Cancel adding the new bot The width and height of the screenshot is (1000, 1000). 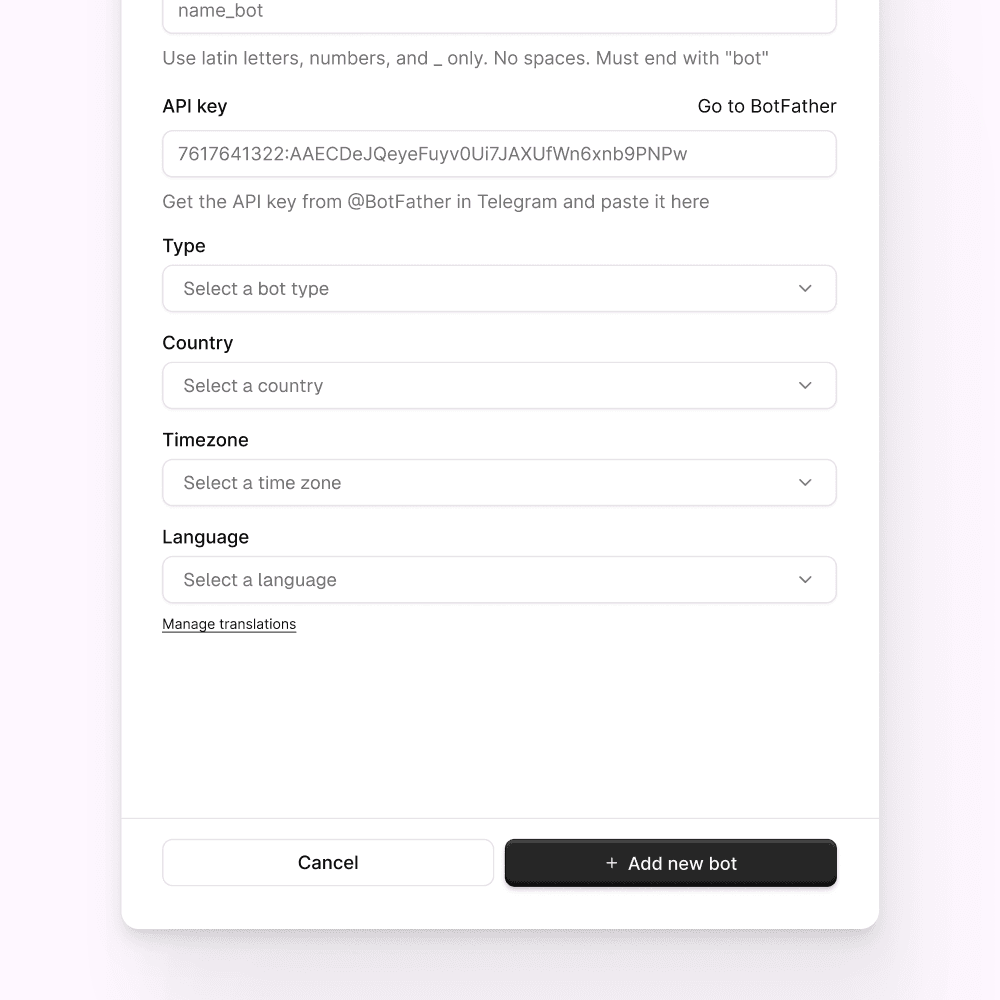328,862
